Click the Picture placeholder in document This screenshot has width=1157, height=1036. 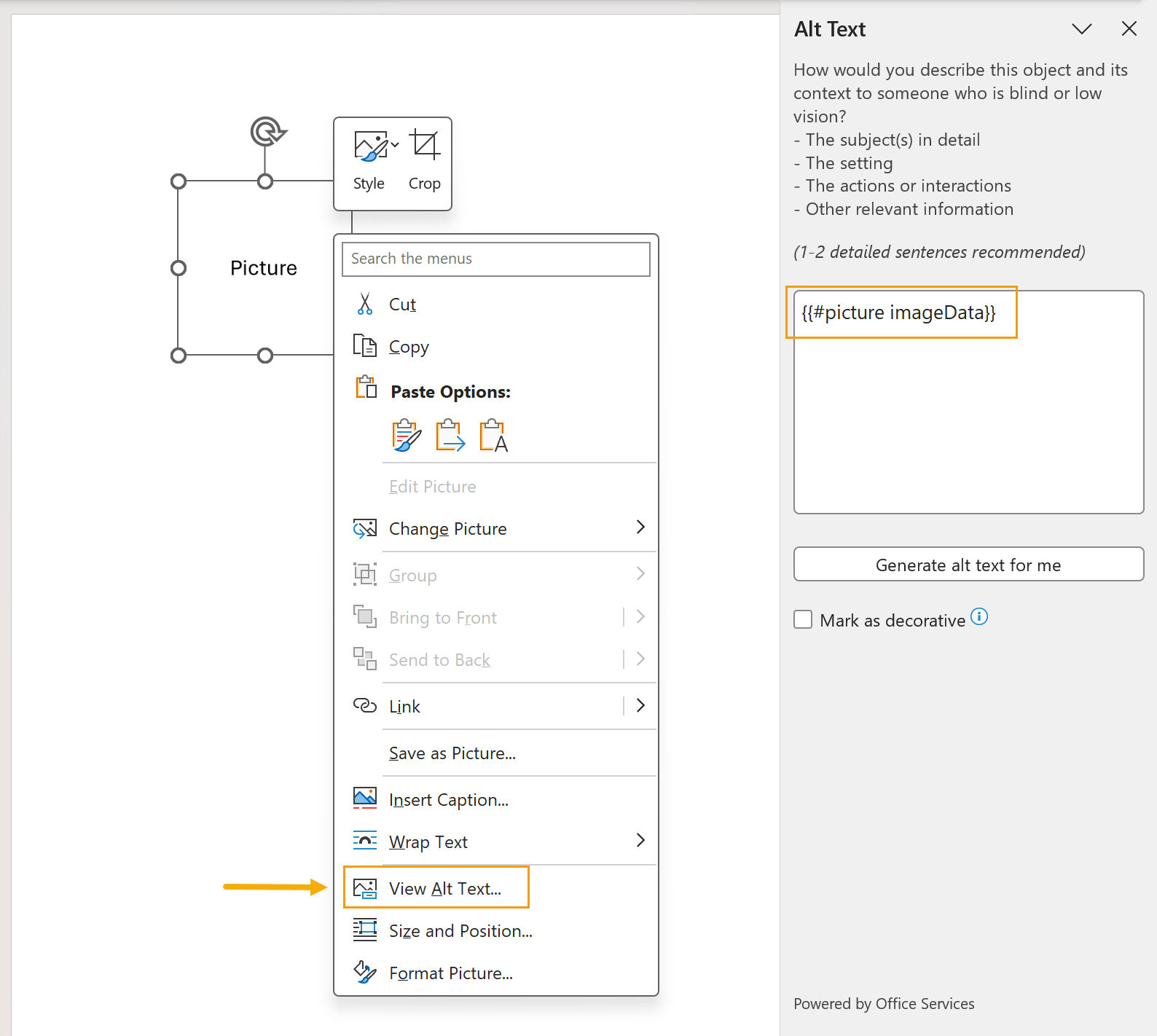pos(264,268)
